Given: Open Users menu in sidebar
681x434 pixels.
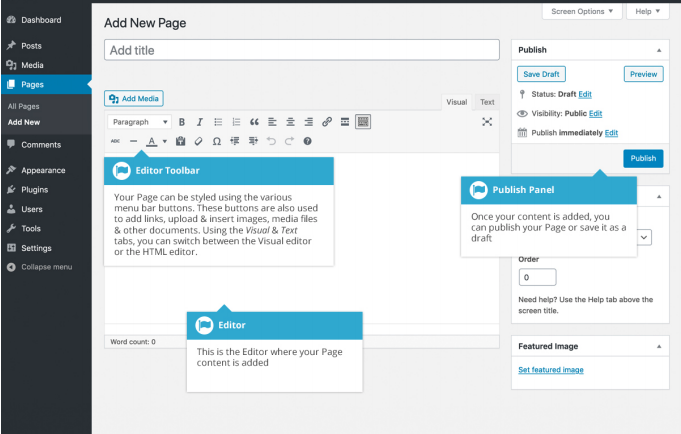Looking at the screenshot, I should pyautogui.click(x=46, y=209).
